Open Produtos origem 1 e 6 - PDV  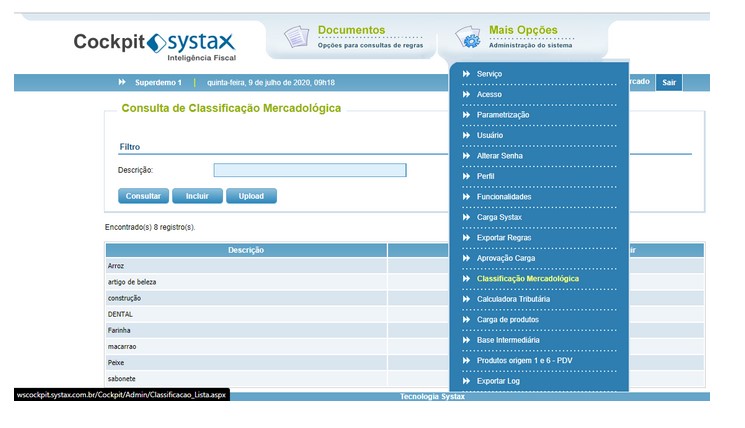(525, 360)
